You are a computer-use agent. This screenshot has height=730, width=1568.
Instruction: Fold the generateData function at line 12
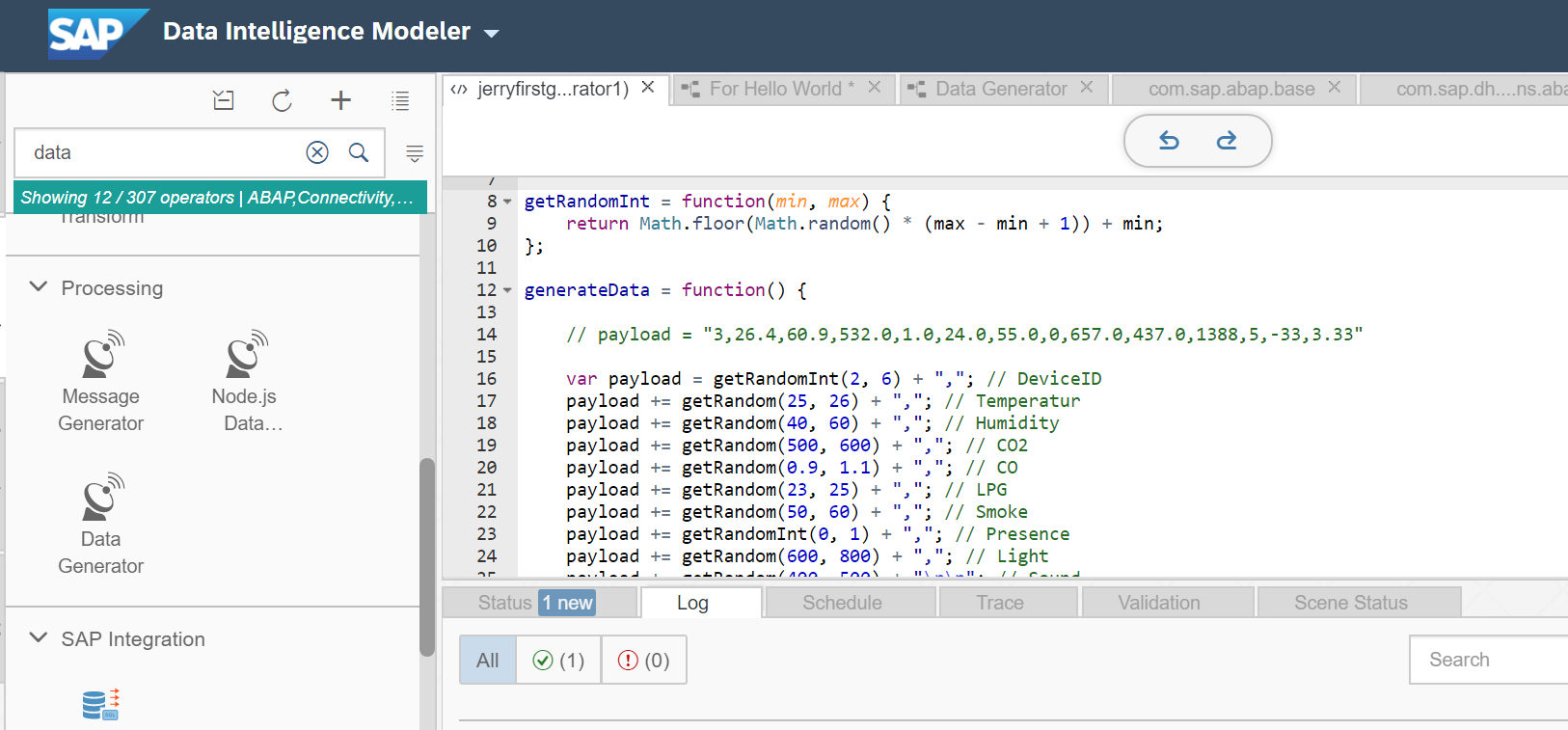click(507, 290)
